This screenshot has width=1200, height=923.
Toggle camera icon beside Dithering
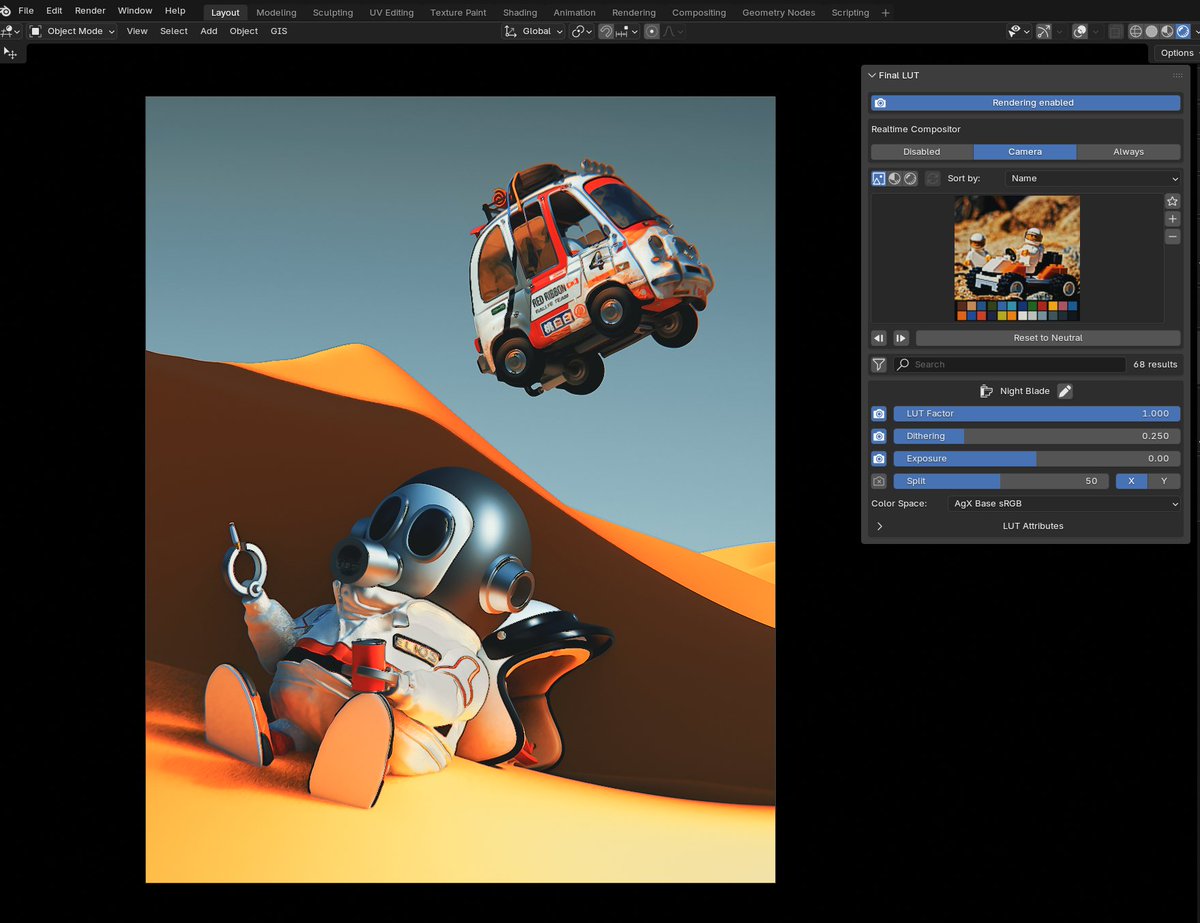tap(879, 437)
